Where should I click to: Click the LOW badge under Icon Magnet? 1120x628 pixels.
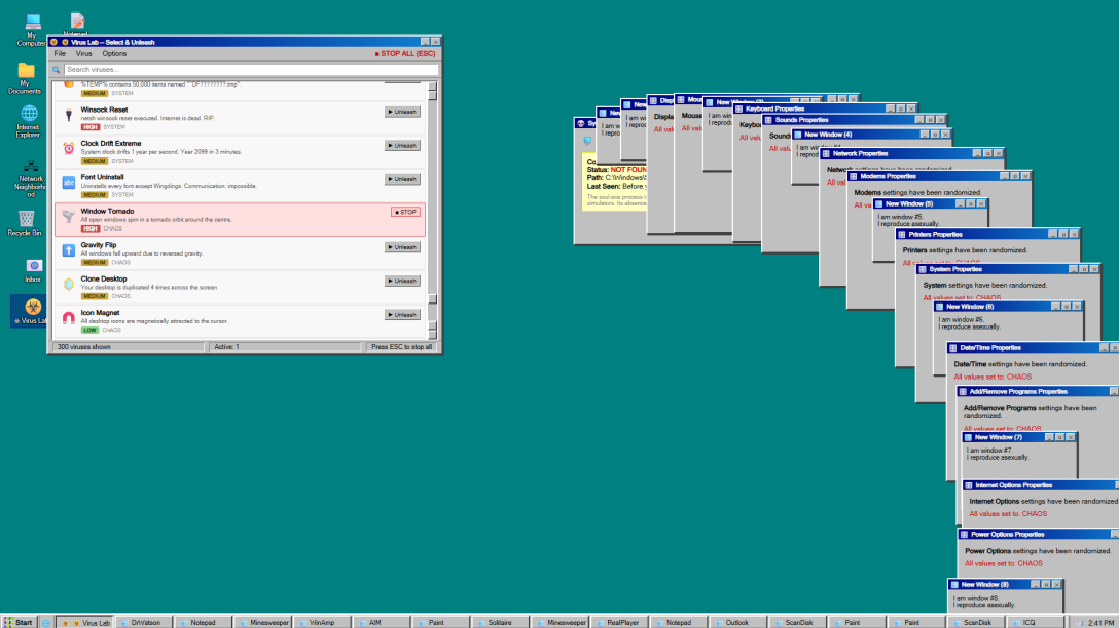[89, 330]
